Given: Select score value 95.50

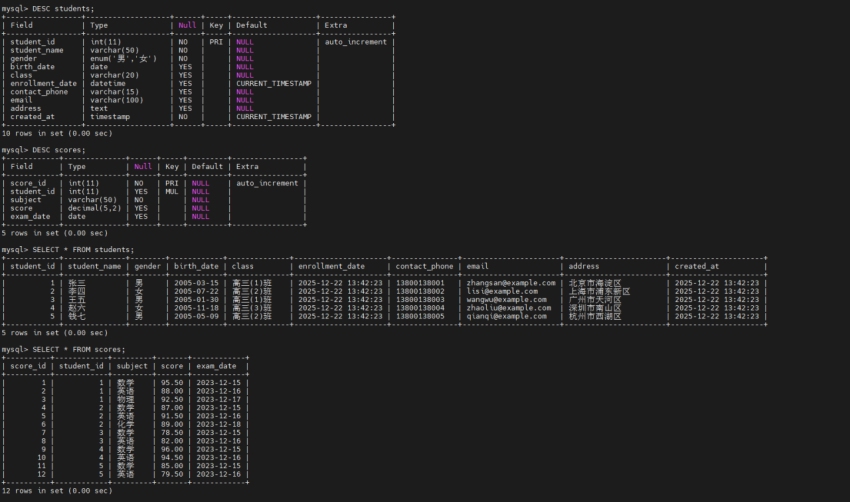Looking at the screenshot, I should coord(172,383).
